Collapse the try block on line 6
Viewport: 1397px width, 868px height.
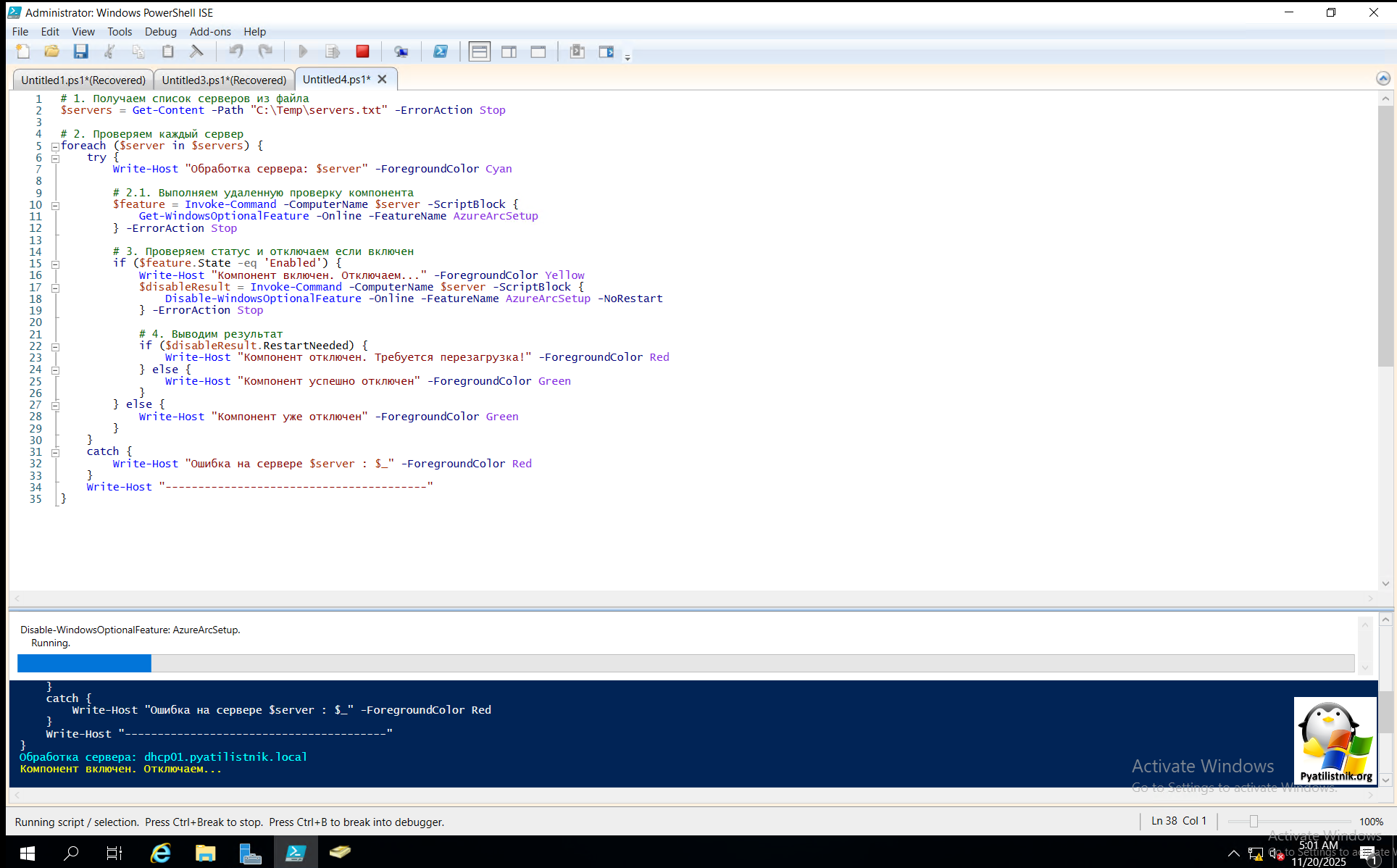pos(55,158)
